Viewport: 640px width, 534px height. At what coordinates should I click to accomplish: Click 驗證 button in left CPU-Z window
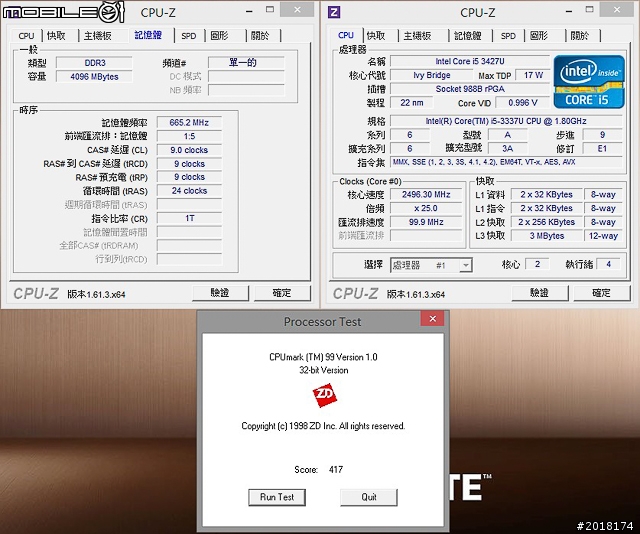[220, 293]
